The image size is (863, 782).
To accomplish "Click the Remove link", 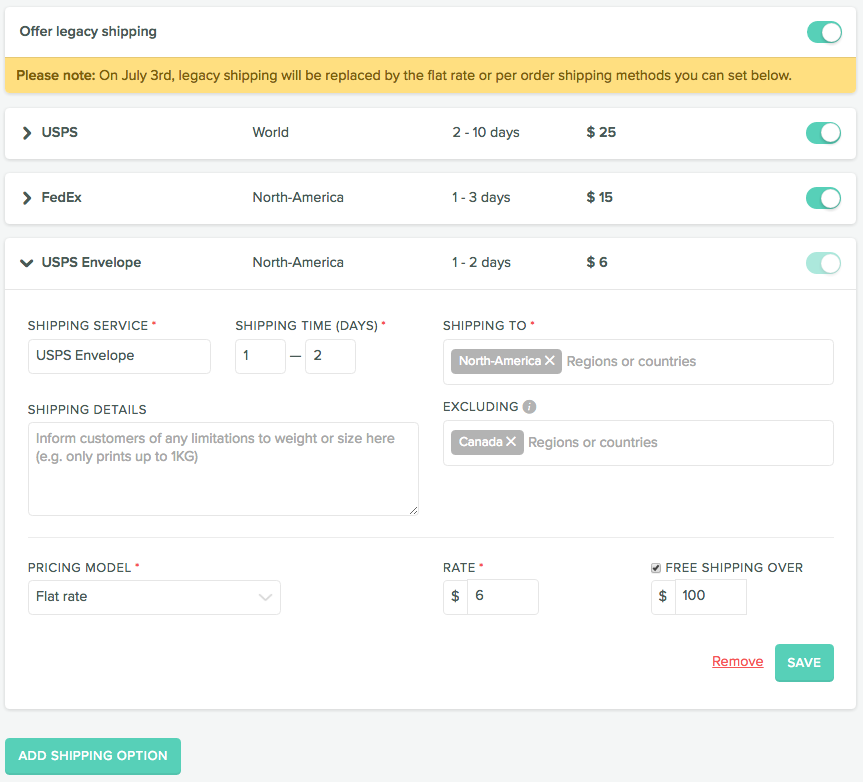I will point(737,662).
